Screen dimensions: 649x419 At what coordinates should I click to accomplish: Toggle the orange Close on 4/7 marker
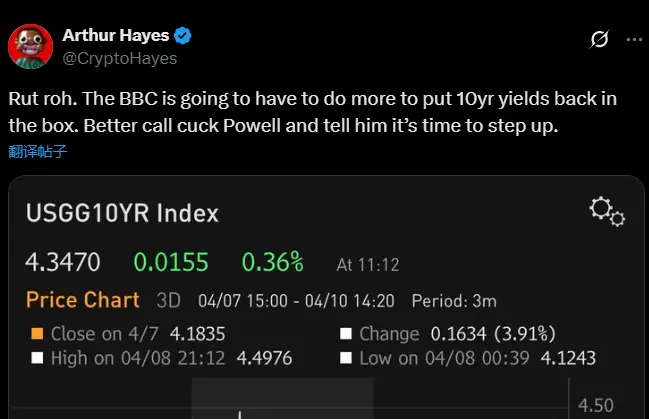point(38,334)
